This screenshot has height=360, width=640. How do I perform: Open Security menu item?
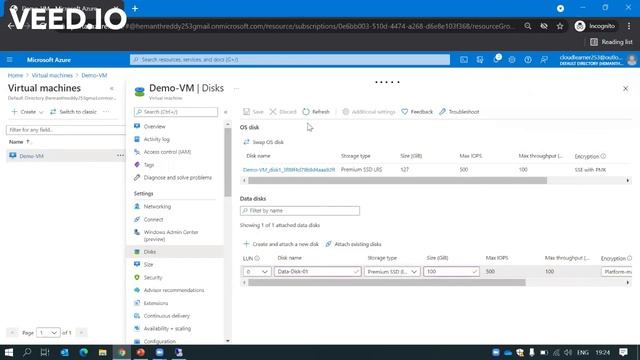[x=153, y=278]
